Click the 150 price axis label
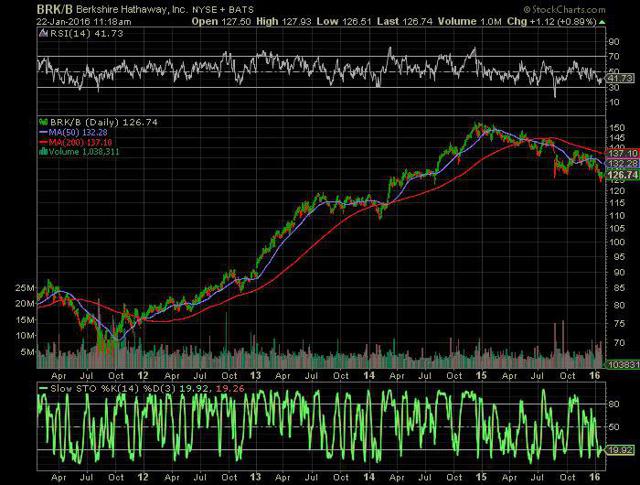640x485 pixels. [x=617, y=127]
